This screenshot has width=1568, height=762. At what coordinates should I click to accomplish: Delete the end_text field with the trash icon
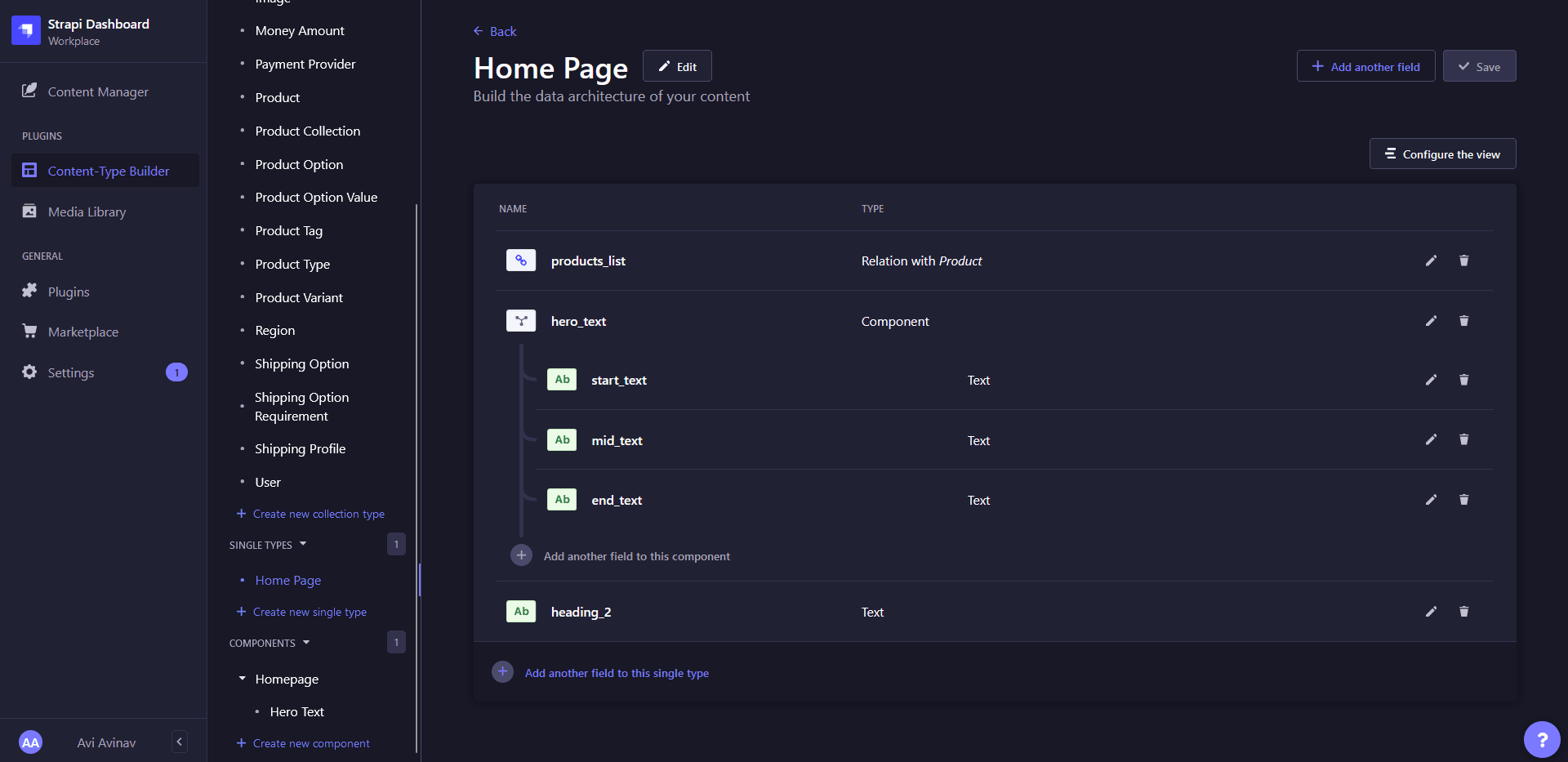pyautogui.click(x=1463, y=500)
